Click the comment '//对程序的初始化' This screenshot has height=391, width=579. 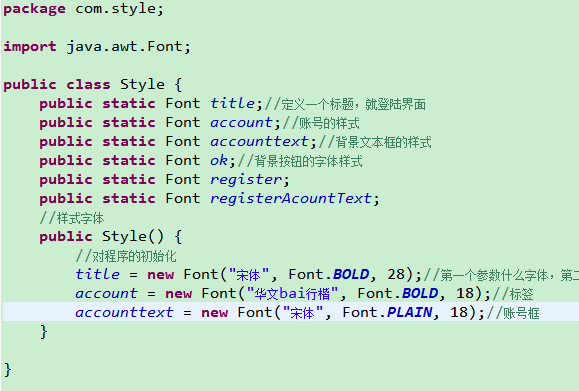tap(126, 256)
